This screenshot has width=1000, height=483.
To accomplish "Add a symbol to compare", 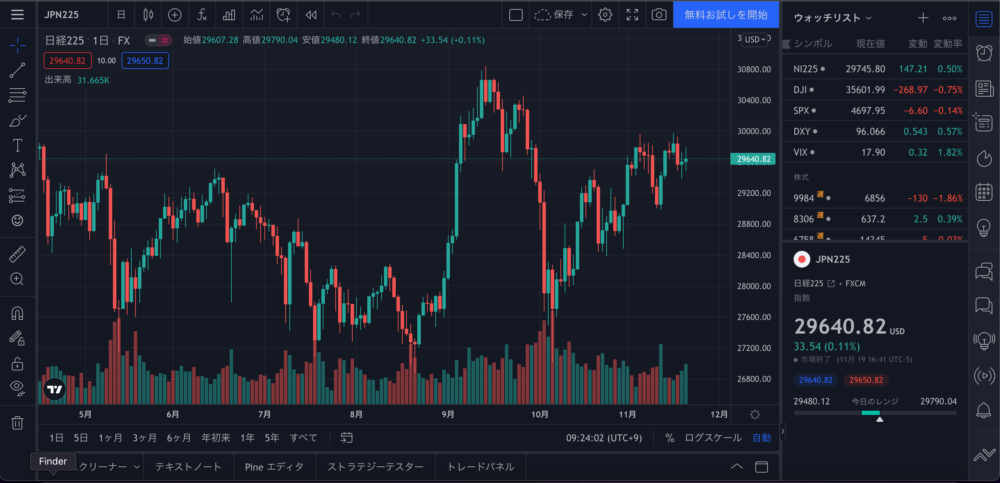I will coord(174,14).
